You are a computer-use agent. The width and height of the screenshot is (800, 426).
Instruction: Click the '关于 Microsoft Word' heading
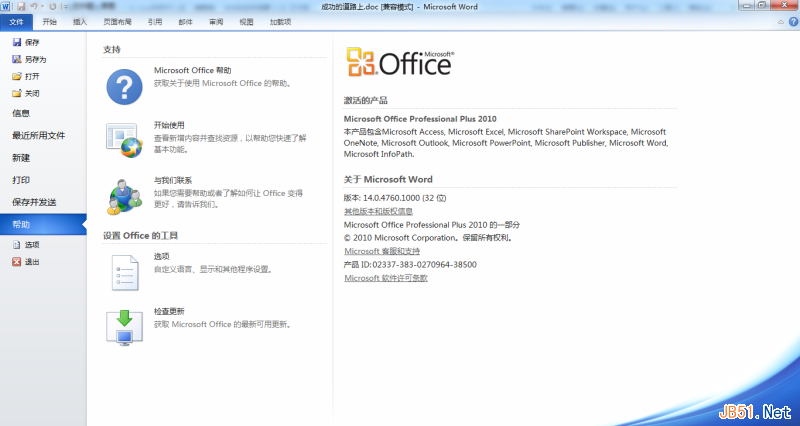pos(388,180)
